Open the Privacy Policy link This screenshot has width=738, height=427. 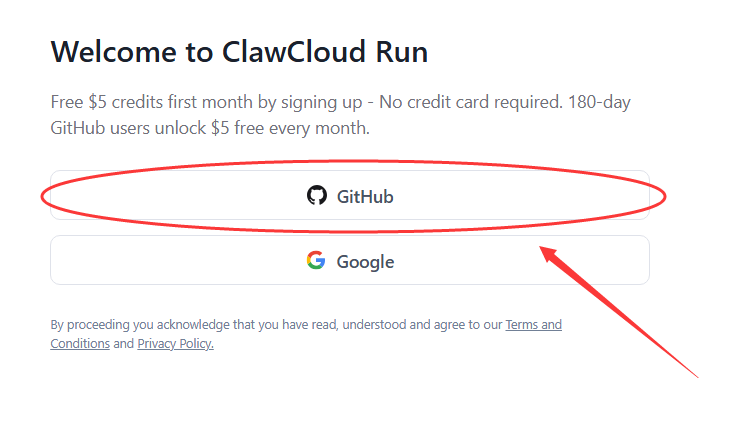tap(175, 344)
